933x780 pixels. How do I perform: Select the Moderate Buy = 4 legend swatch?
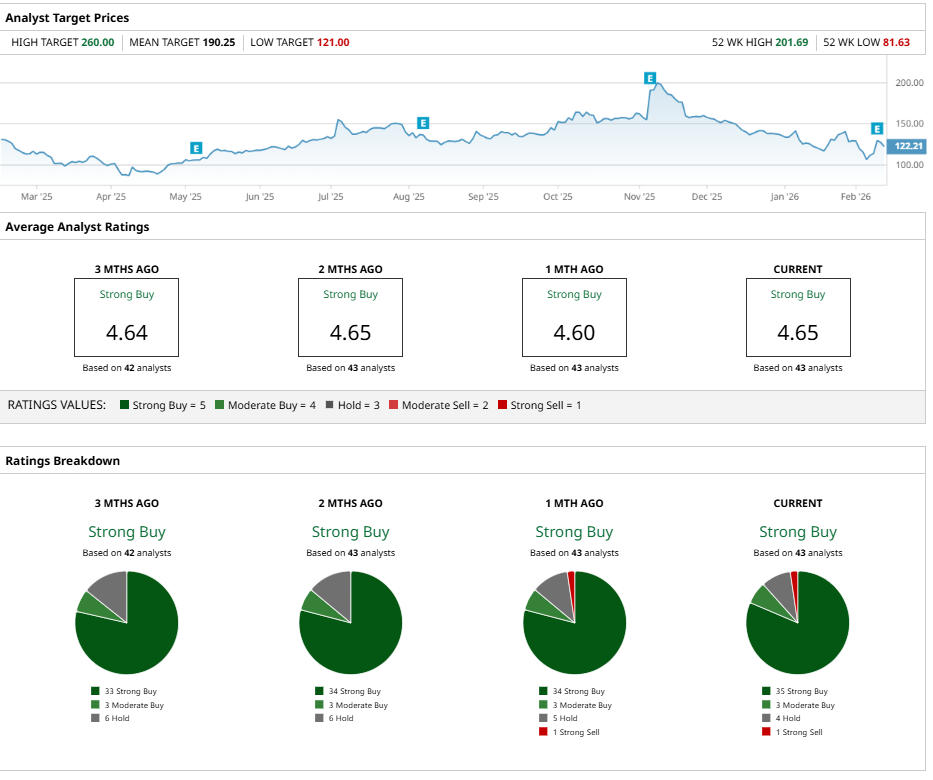219,405
